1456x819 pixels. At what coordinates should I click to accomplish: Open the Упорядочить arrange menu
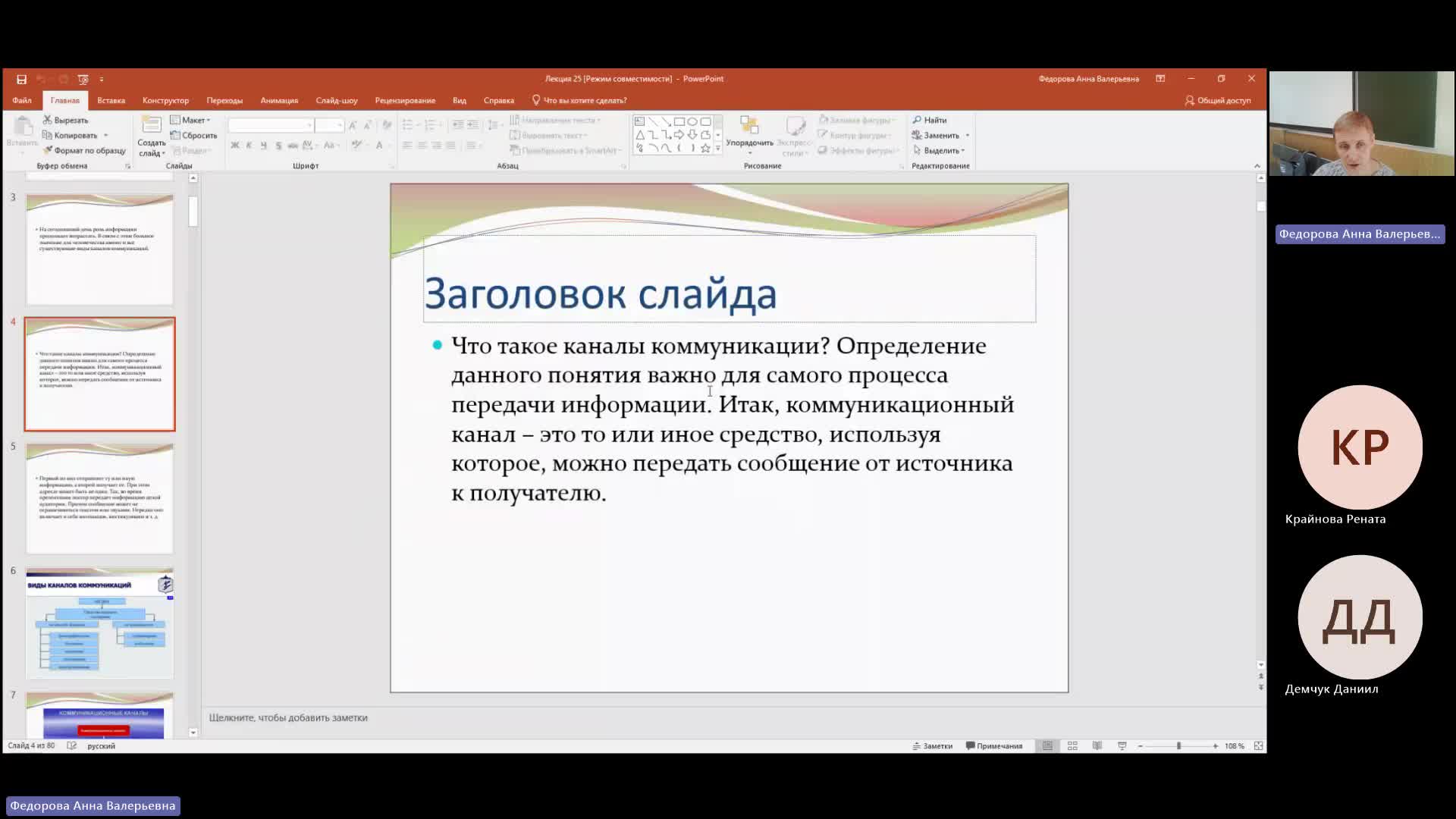click(749, 135)
